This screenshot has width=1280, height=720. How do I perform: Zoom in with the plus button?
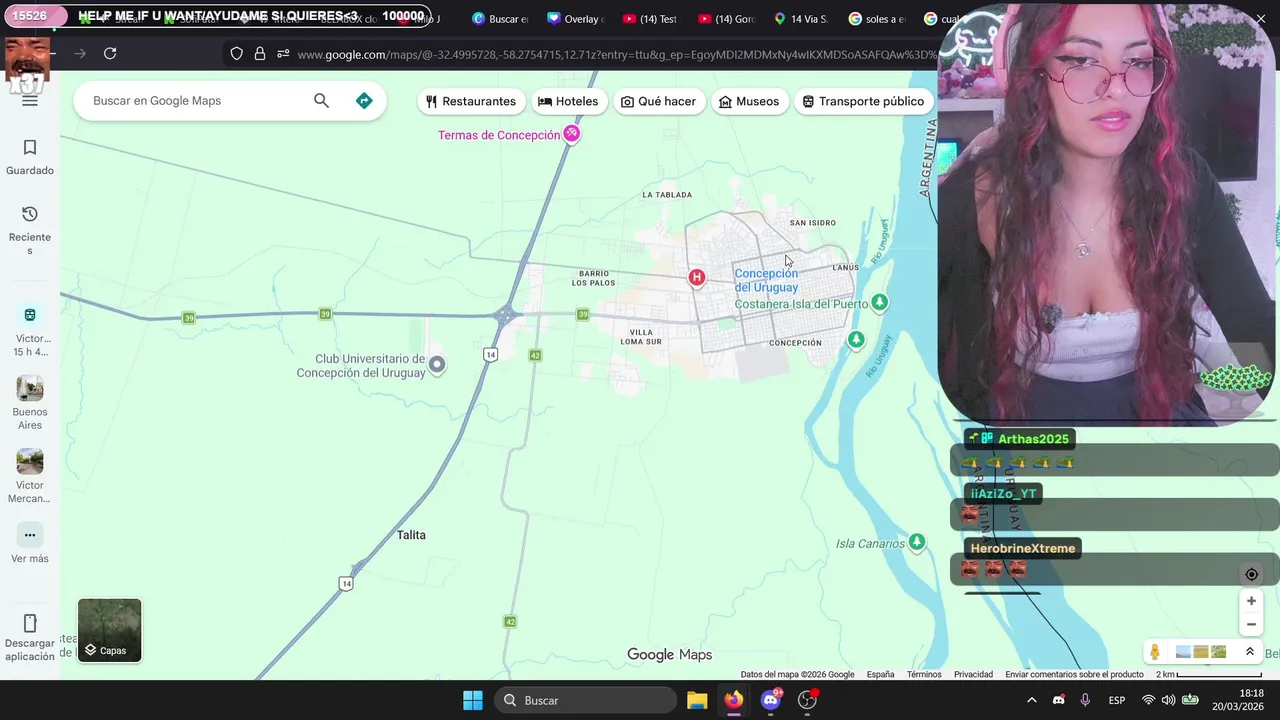[1251, 601]
